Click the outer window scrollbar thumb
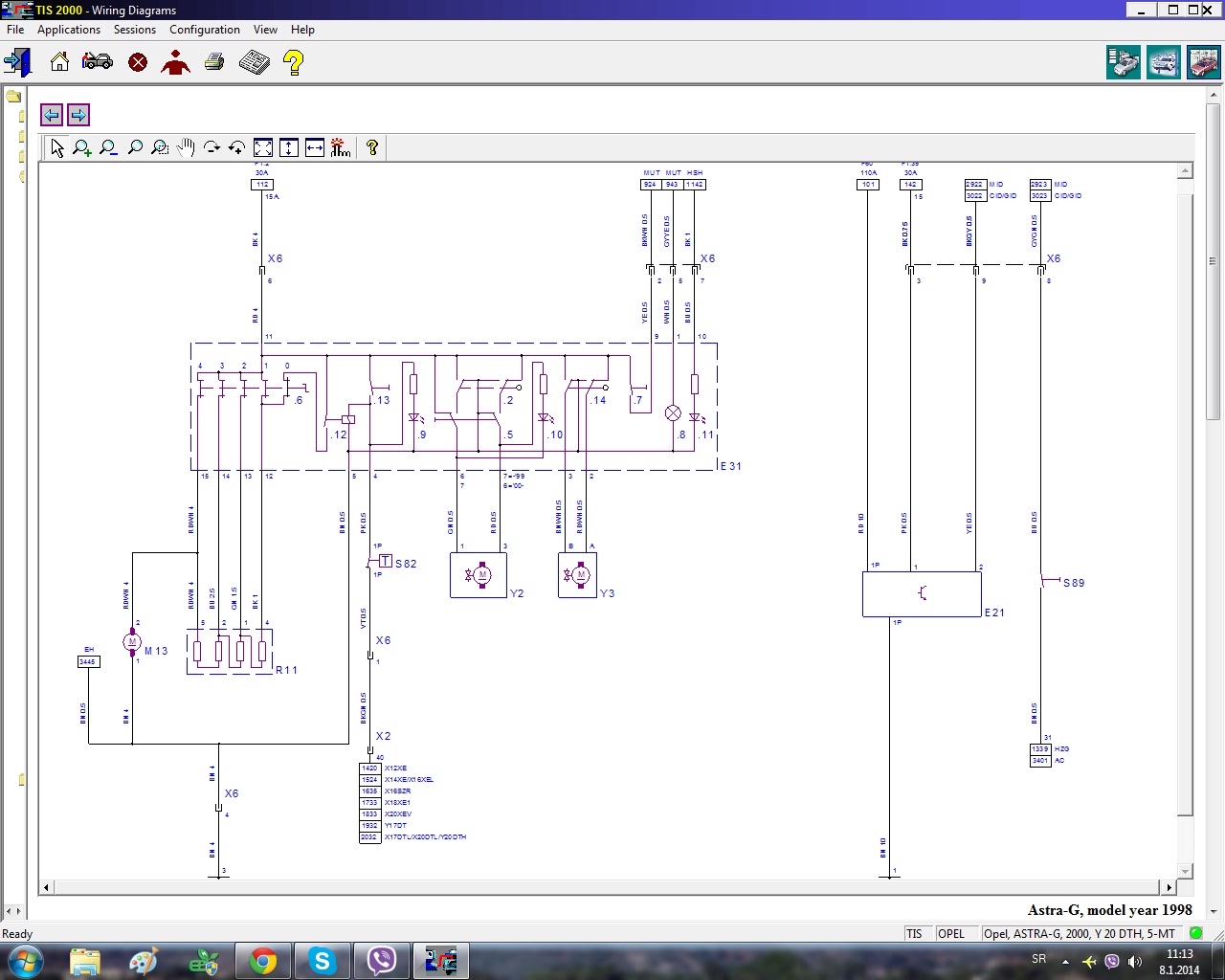The image size is (1225, 980). [1214, 263]
